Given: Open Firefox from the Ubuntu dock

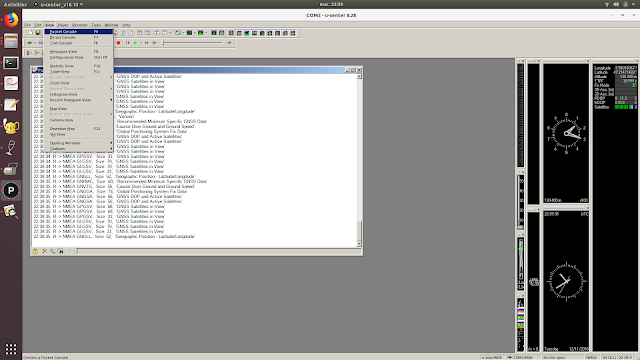Looking at the screenshot, I should 11,19.
